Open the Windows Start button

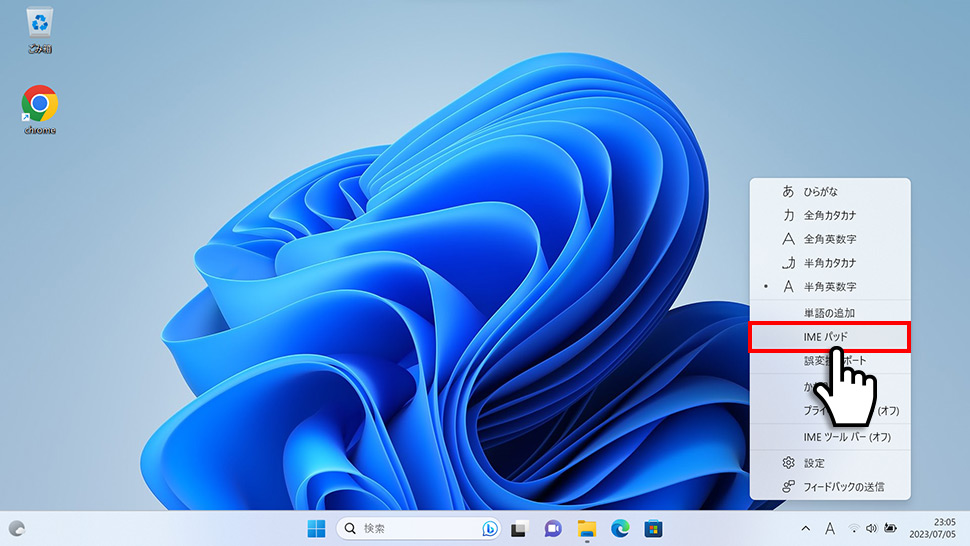[316, 529]
